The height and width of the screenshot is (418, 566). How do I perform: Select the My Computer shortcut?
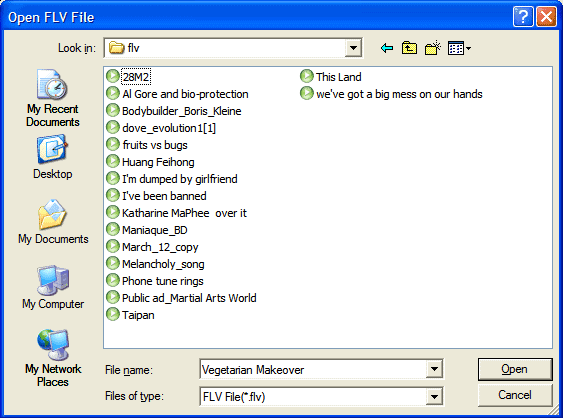pos(53,287)
